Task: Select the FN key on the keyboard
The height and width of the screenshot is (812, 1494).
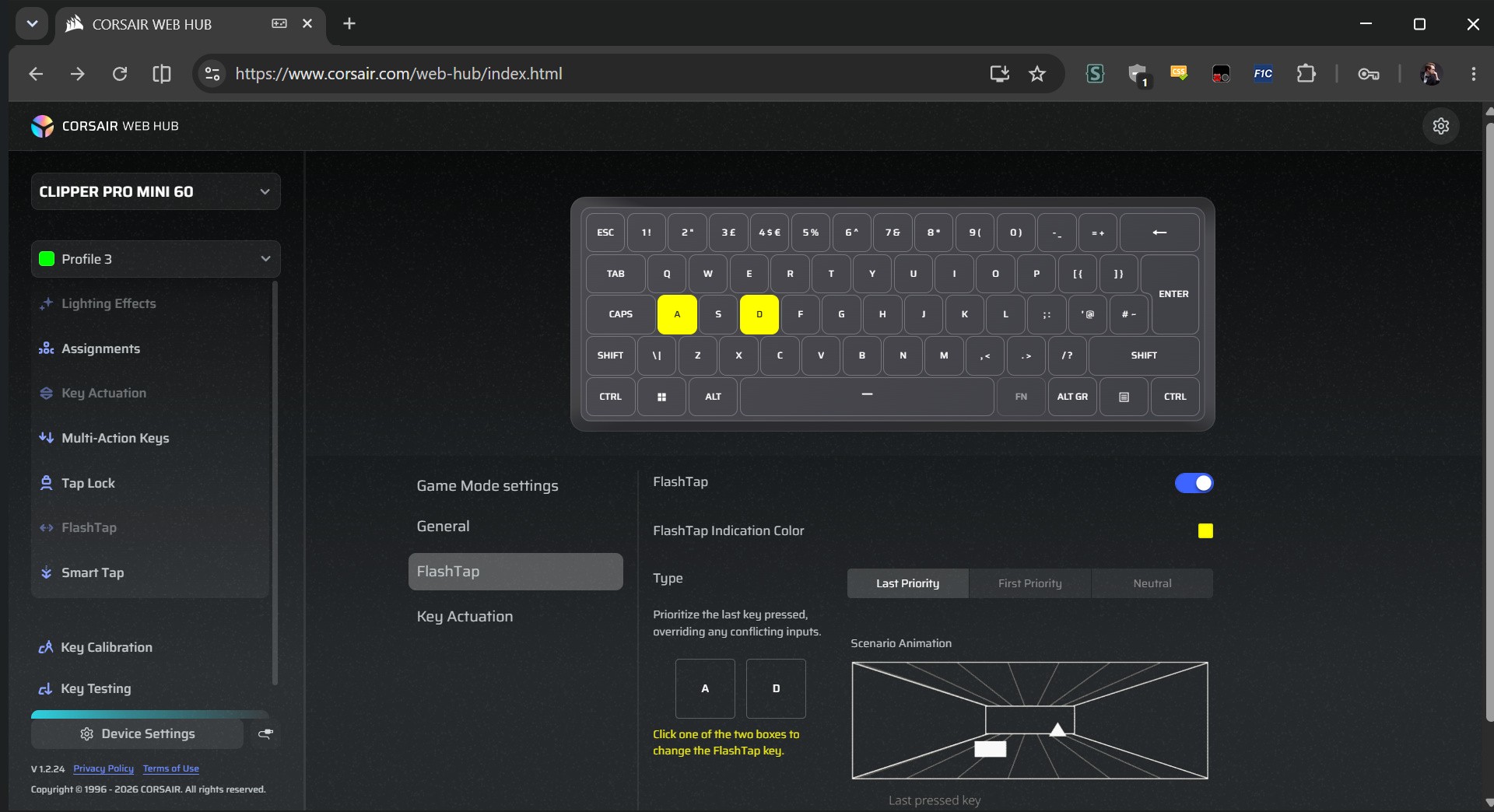Action: click(1021, 397)
